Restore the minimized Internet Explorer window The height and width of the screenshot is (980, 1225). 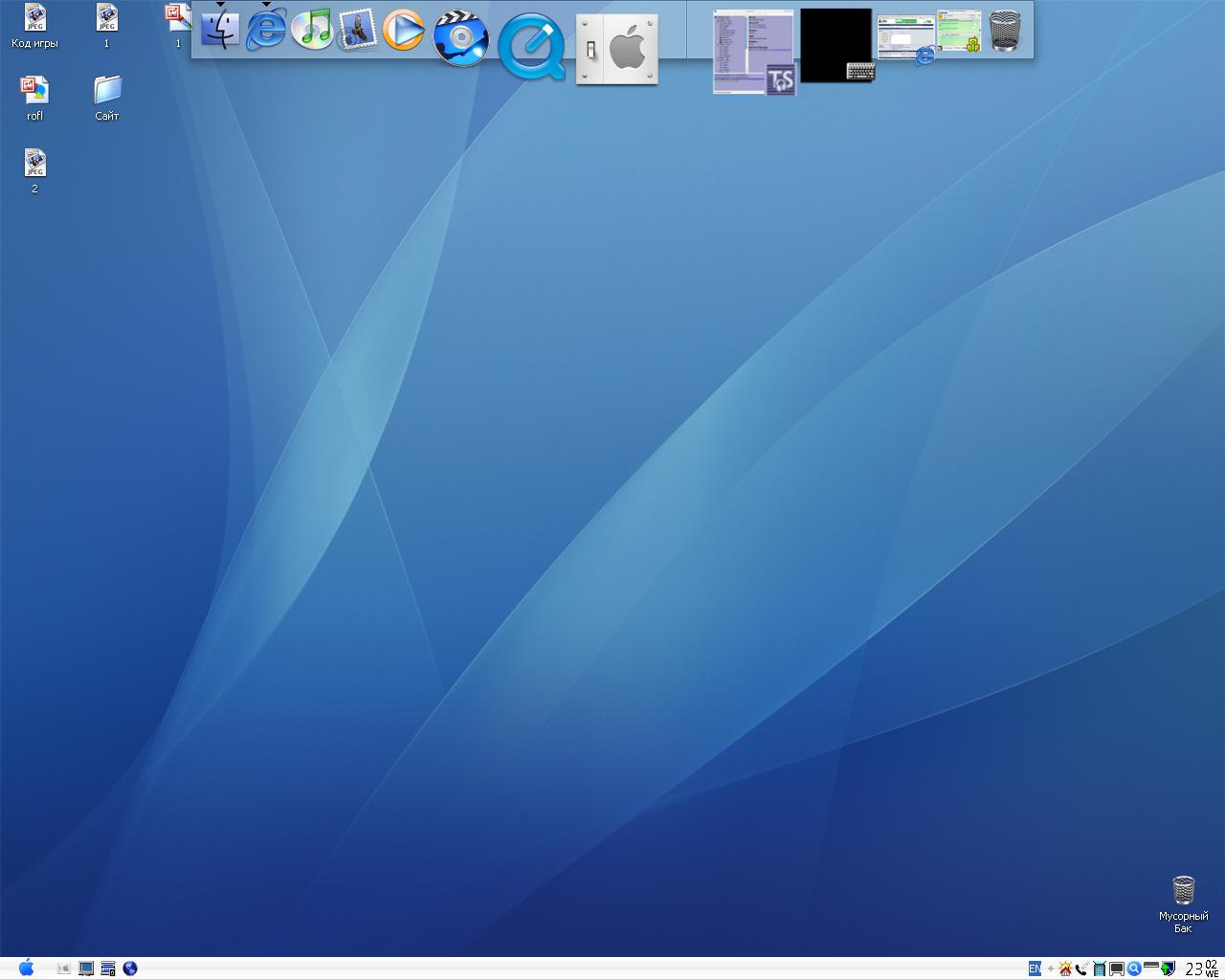905,39
